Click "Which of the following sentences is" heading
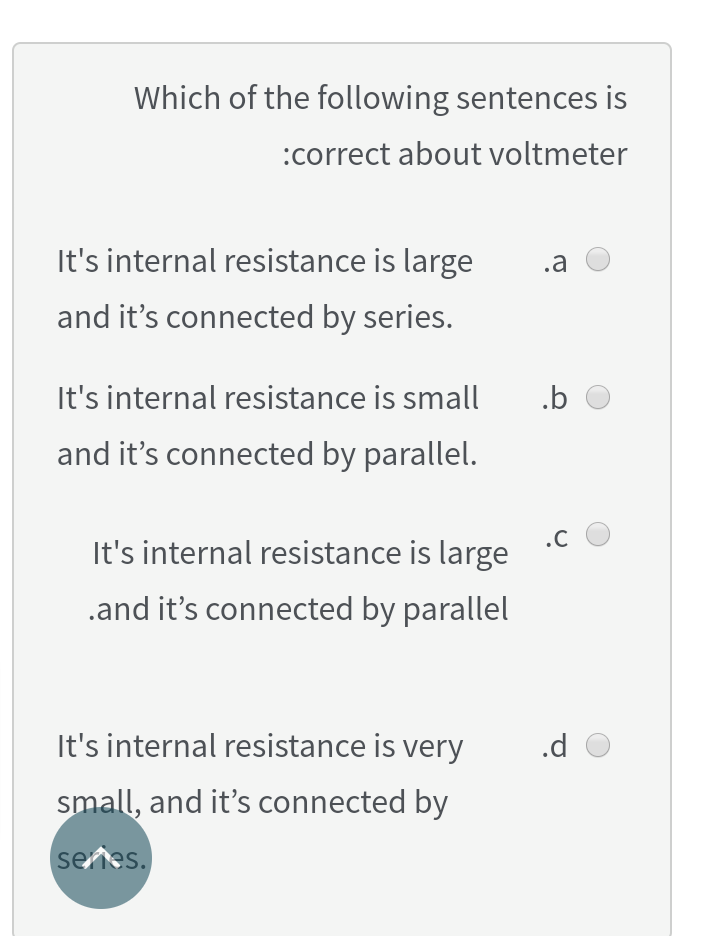Viewport: 702px width, 936px height. point(380,98)
